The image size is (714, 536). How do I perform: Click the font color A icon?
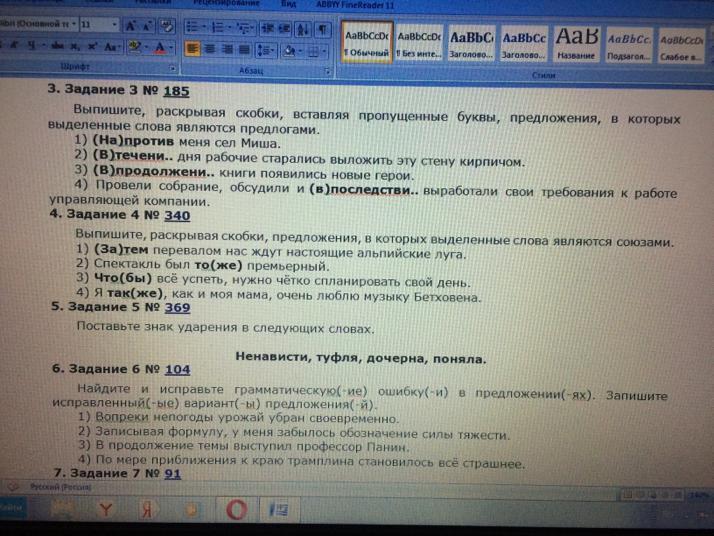pos(160,47)
